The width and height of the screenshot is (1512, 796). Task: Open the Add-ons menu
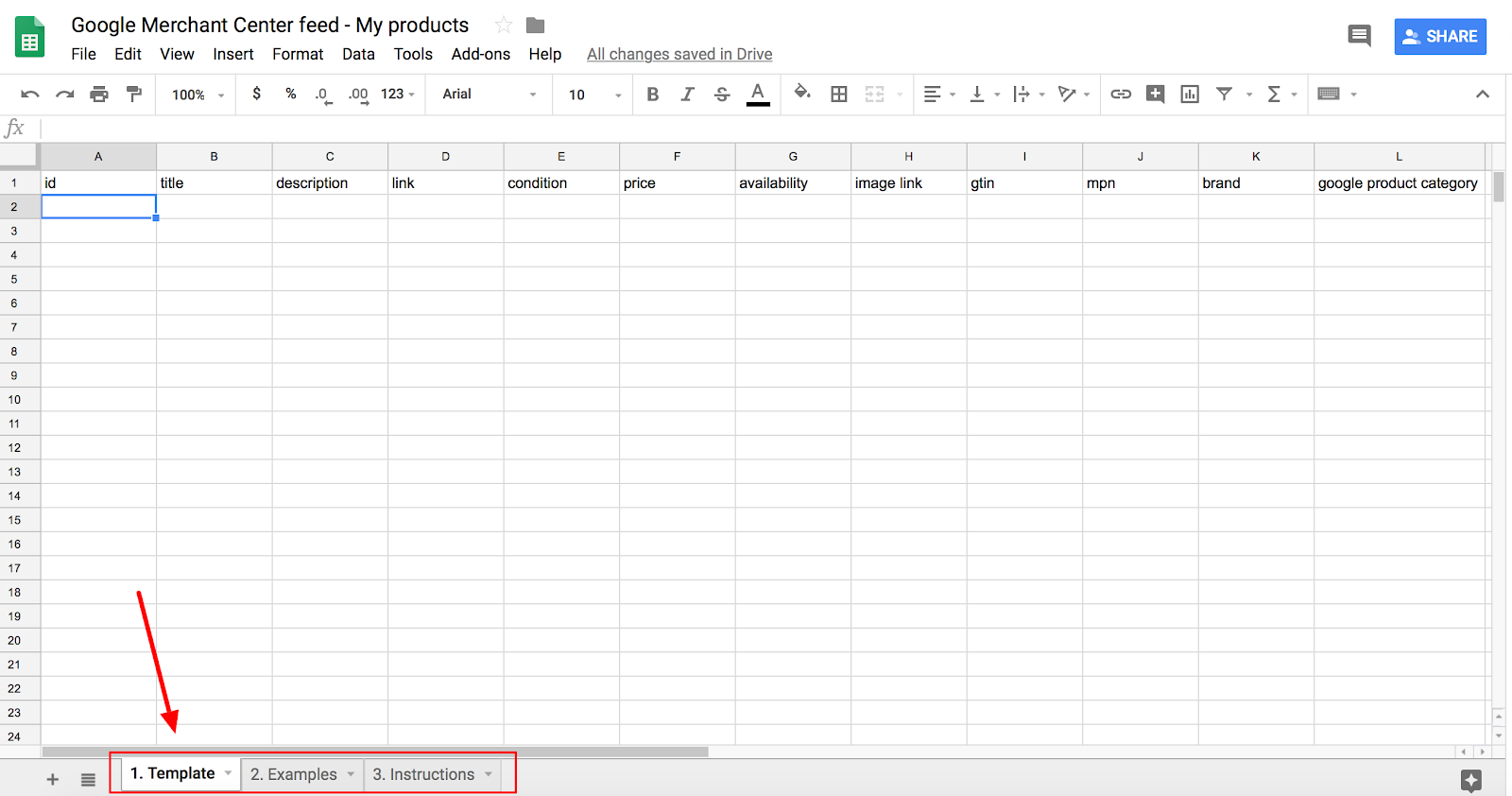(x=480, y=54)
